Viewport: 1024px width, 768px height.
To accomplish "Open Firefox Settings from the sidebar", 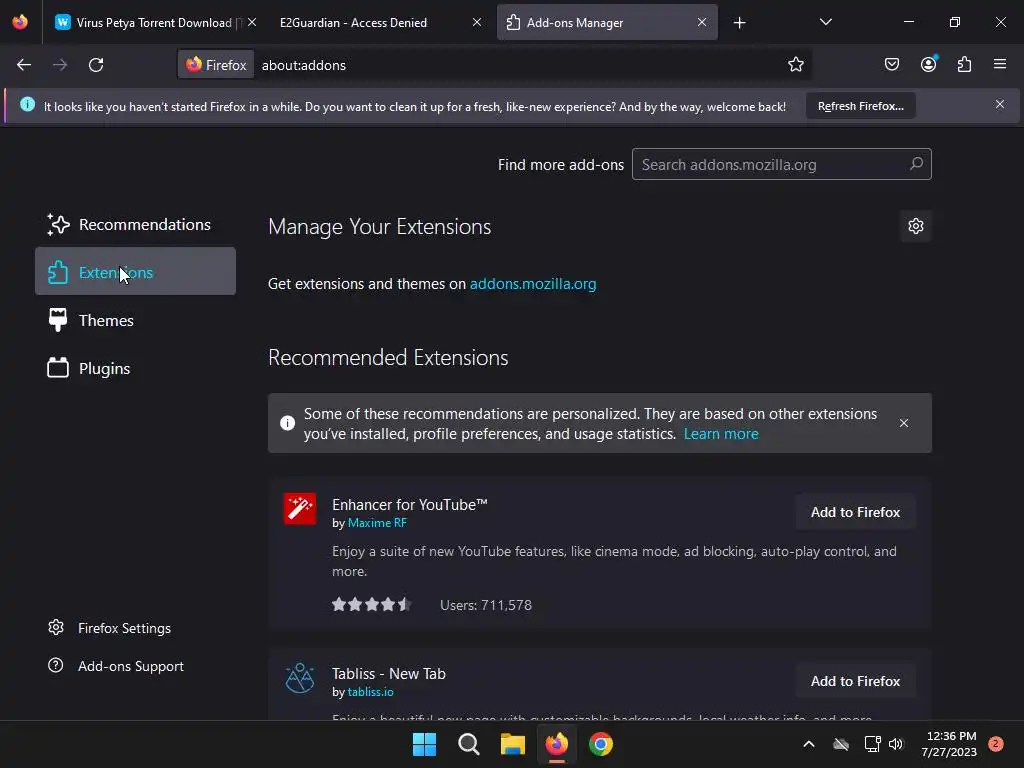I will (x=110, y=628).
